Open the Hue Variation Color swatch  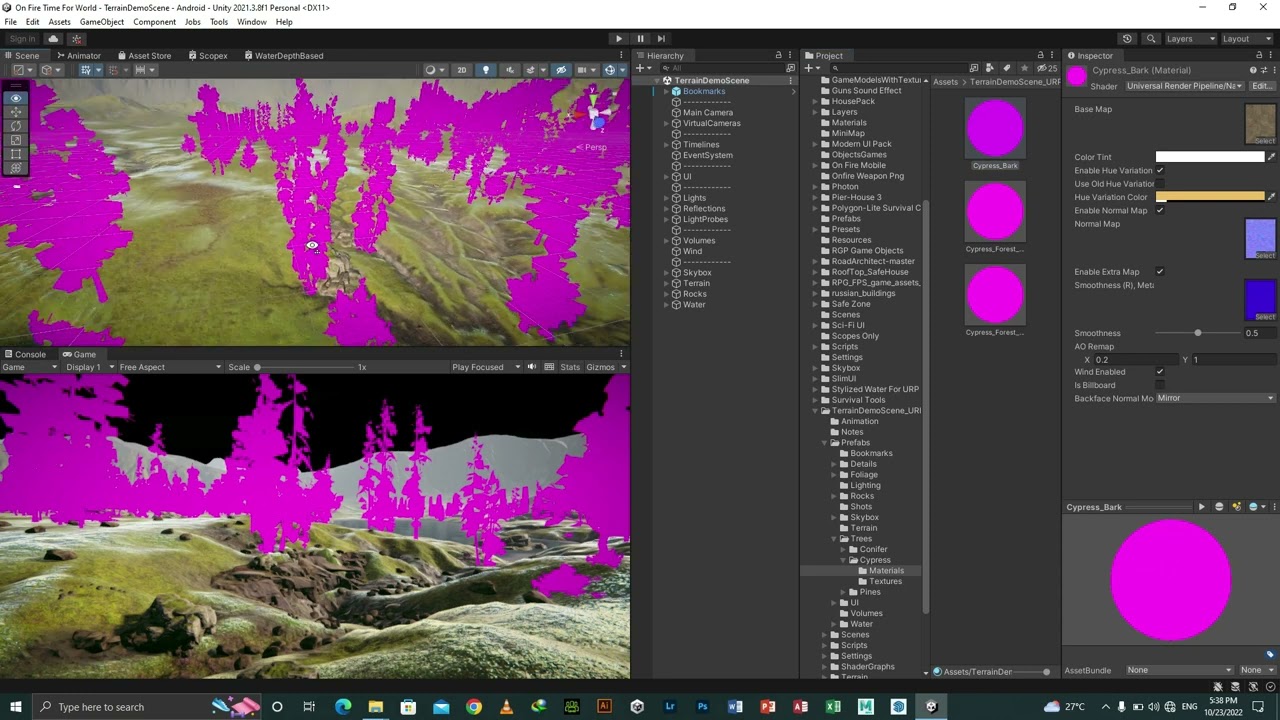pos(1210,197)
